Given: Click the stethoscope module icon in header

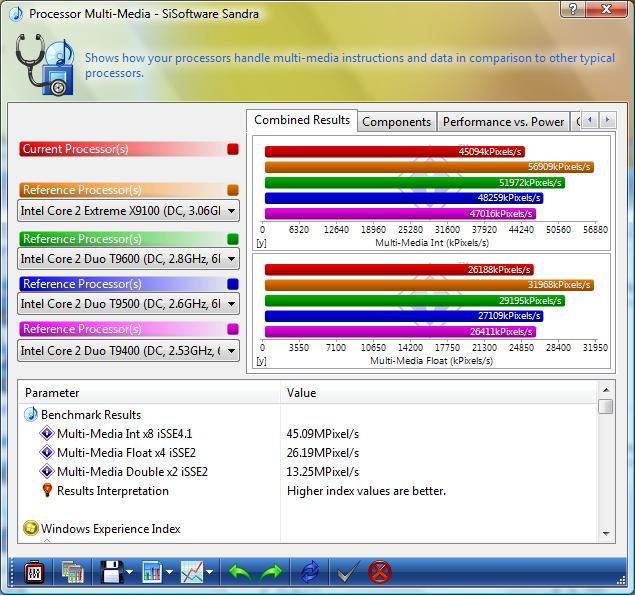Looking at the screenshot, I should click(x=45, y=65).
